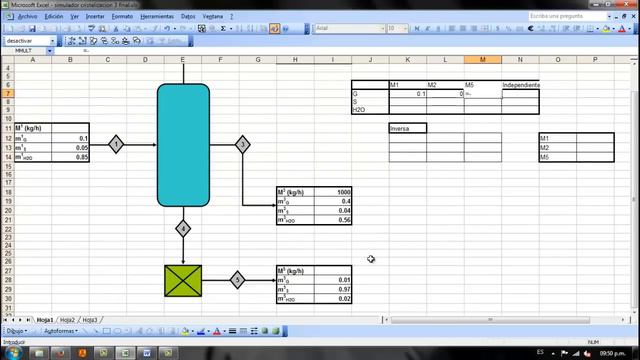Click the Windows Start orb
The height and width of the screenshot is (360, 640).
click(13, 352)
